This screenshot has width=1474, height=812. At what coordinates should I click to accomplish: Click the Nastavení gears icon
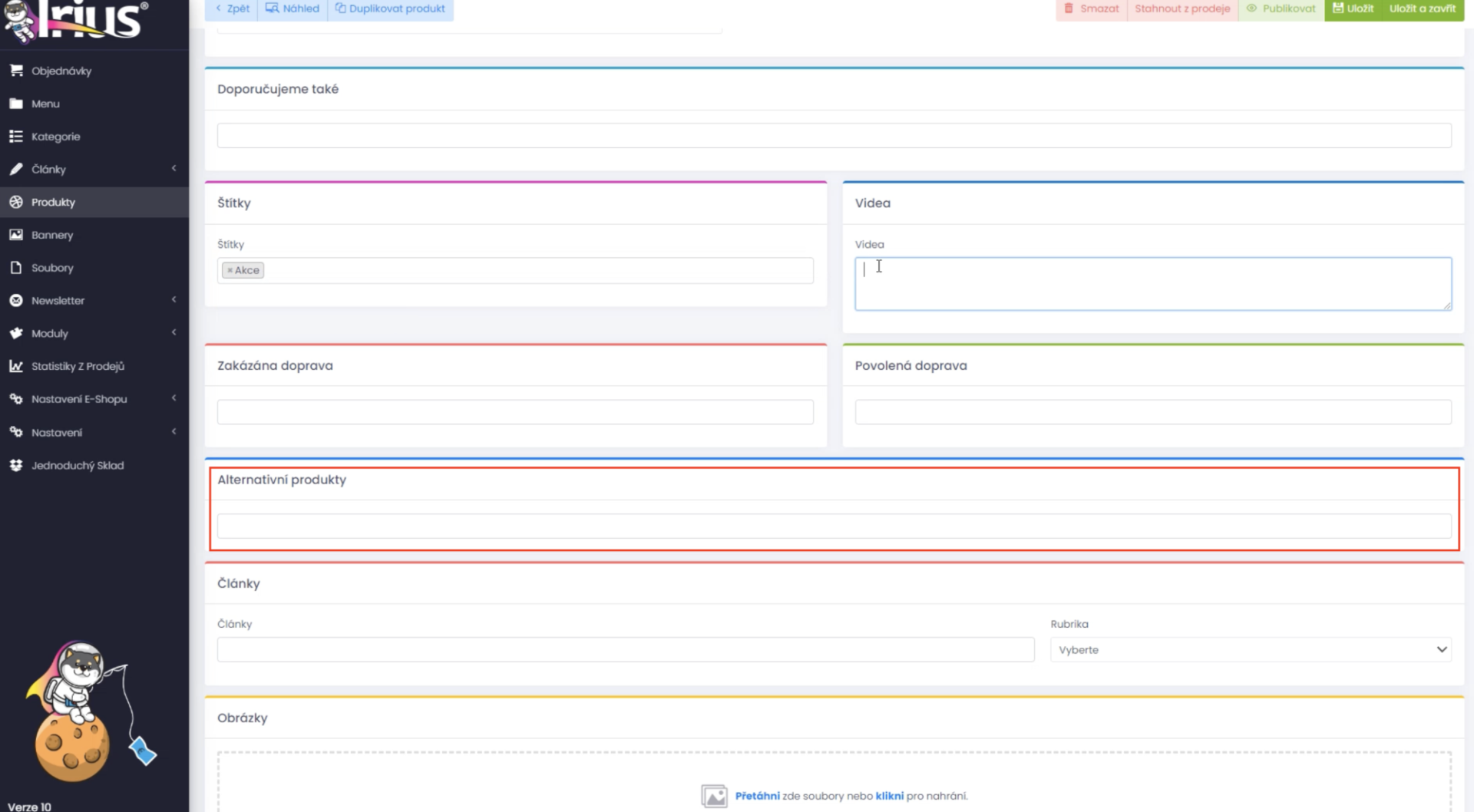(x=16, y=433)
